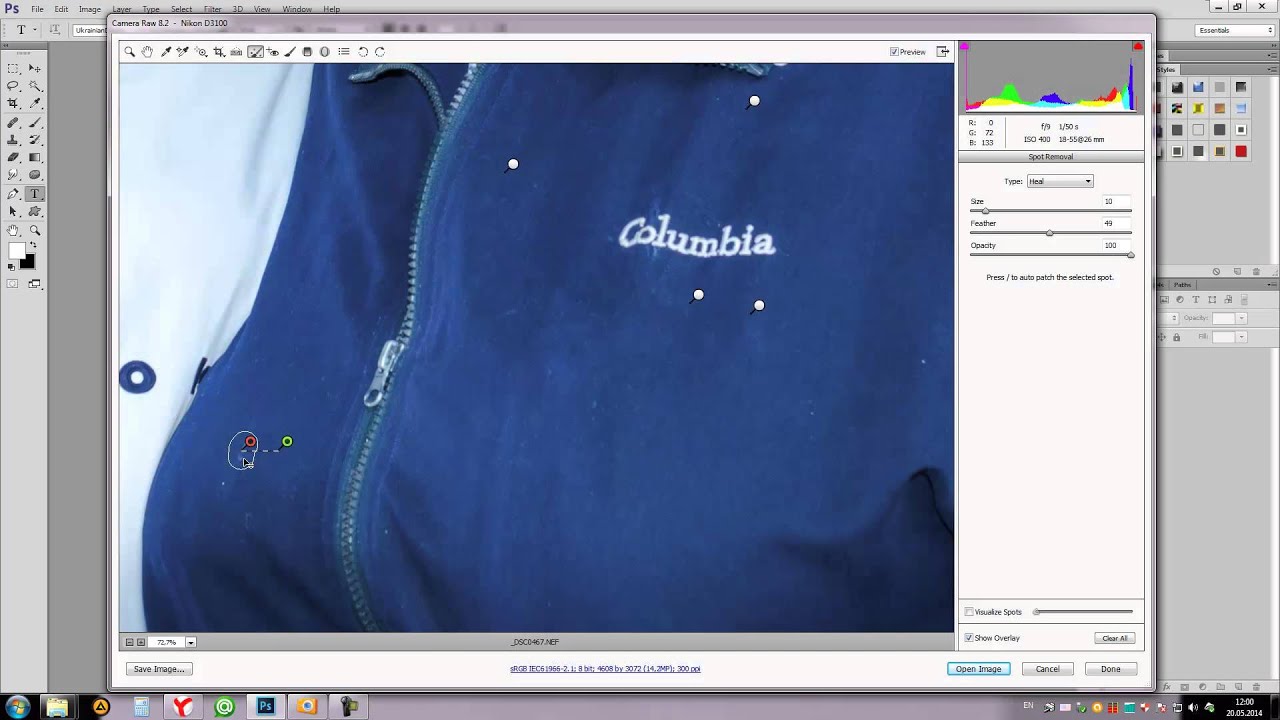Select the Adjustment Brush tool
Image resolution: width=1280 pixels, height=720 pixels.
[290, 52]
